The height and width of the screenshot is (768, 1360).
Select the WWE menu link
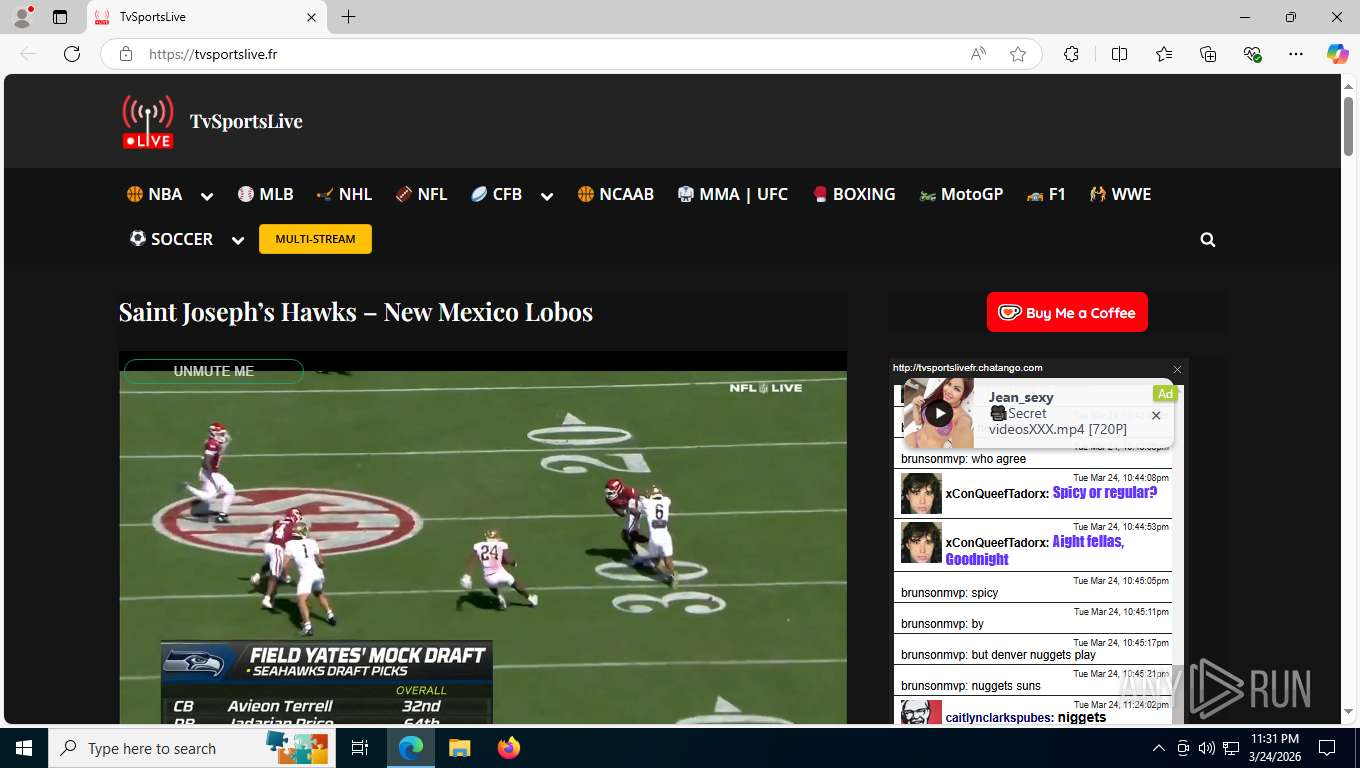pos(1120,194)
